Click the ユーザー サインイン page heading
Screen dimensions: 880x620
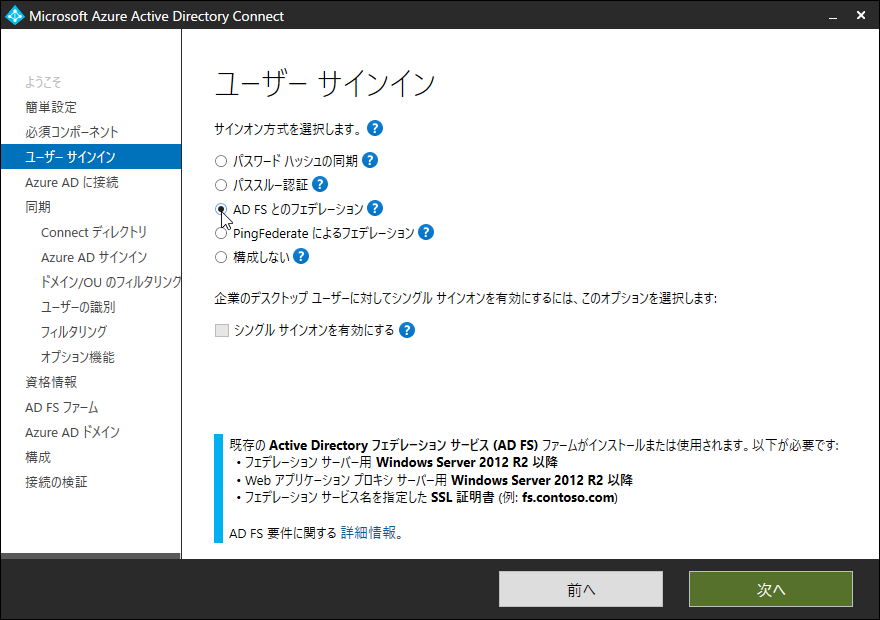tap(325, 84)
